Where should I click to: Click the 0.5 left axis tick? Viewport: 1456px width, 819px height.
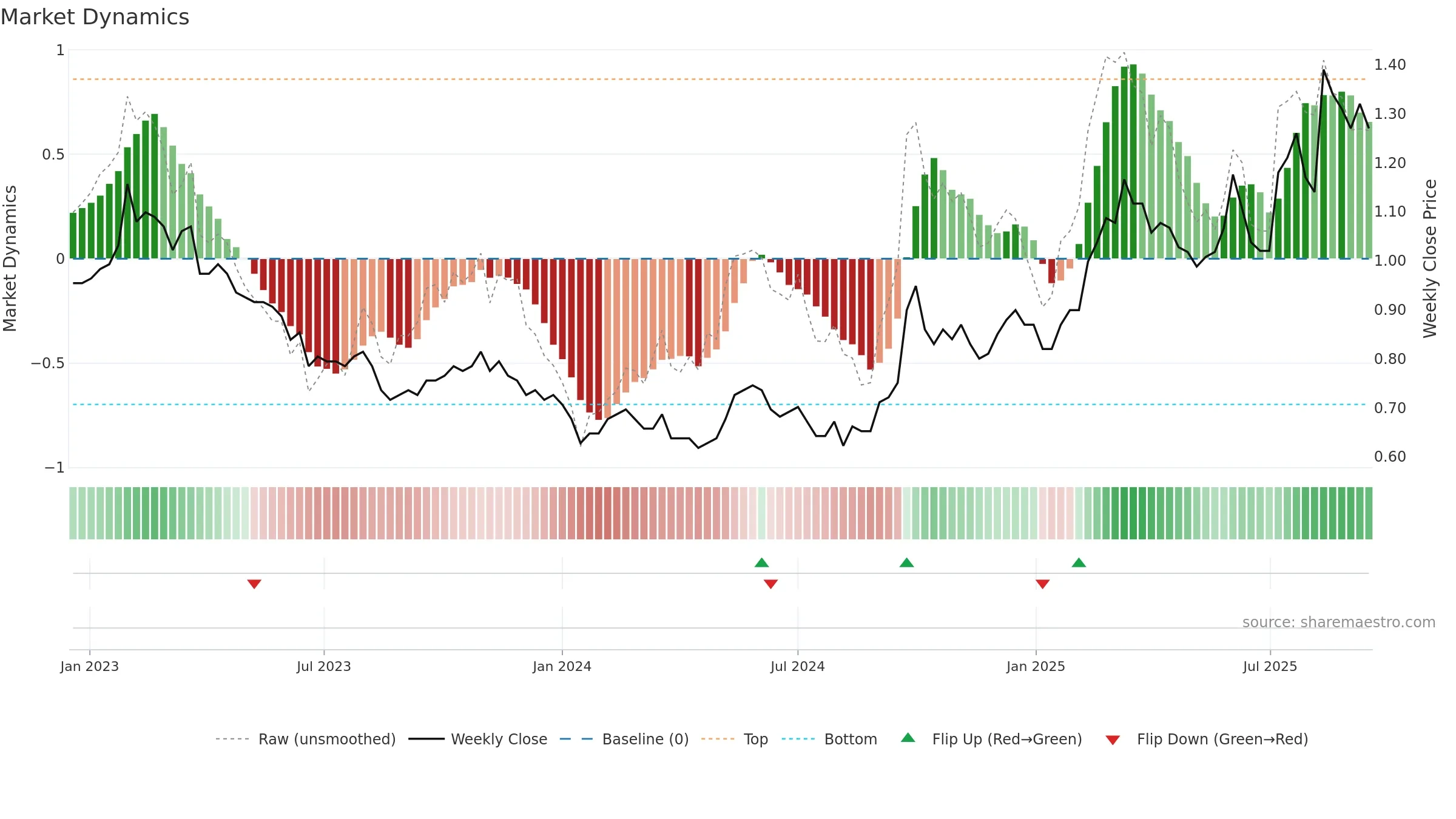(x=53, y=155)
